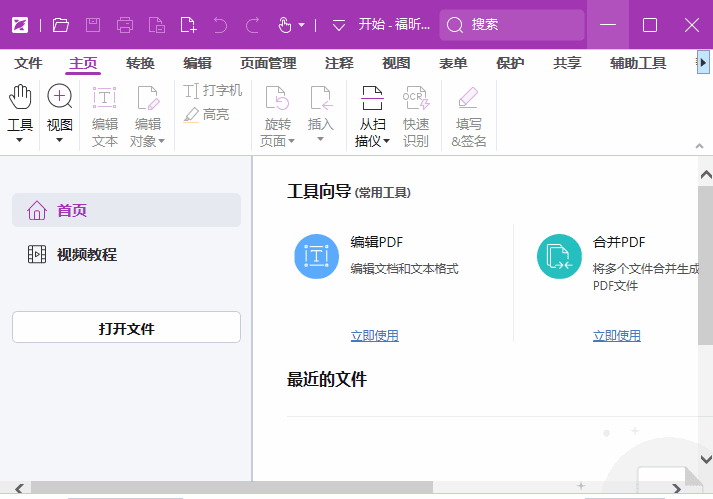Expand the 工具 dropdown arrow
The width and height of the screenshot is (713, 499).
tap(20, 140)
